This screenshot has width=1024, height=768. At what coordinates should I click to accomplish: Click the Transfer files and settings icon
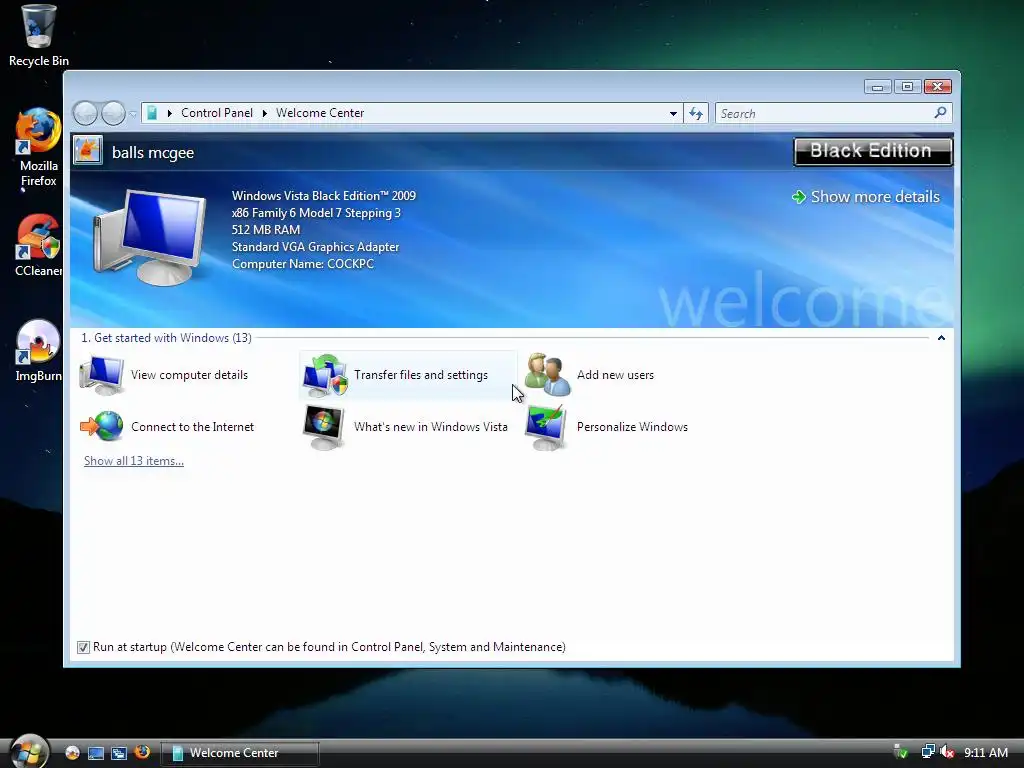point(325,376)
